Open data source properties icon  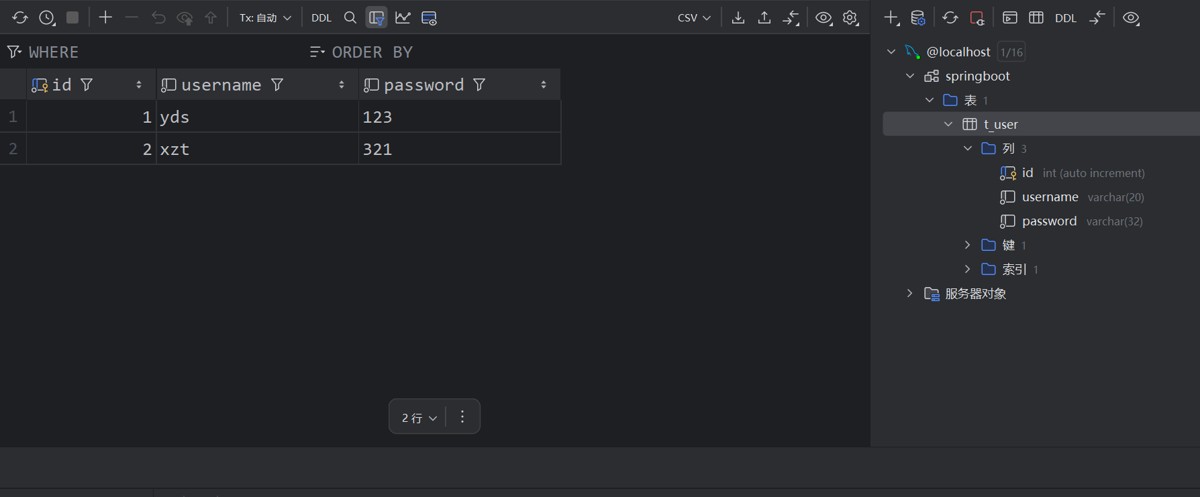(917, 18)
